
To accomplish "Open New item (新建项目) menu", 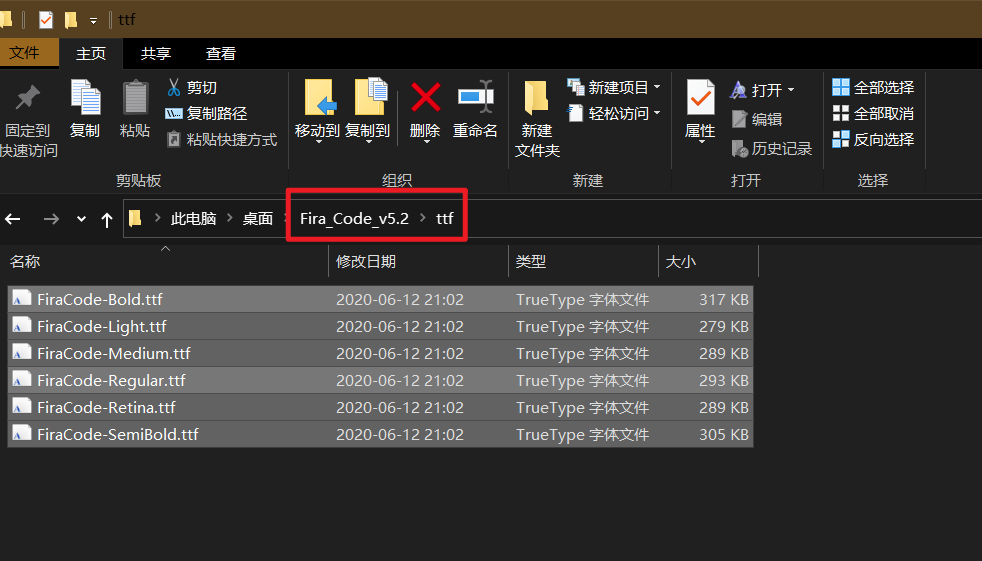I will 614,87.
